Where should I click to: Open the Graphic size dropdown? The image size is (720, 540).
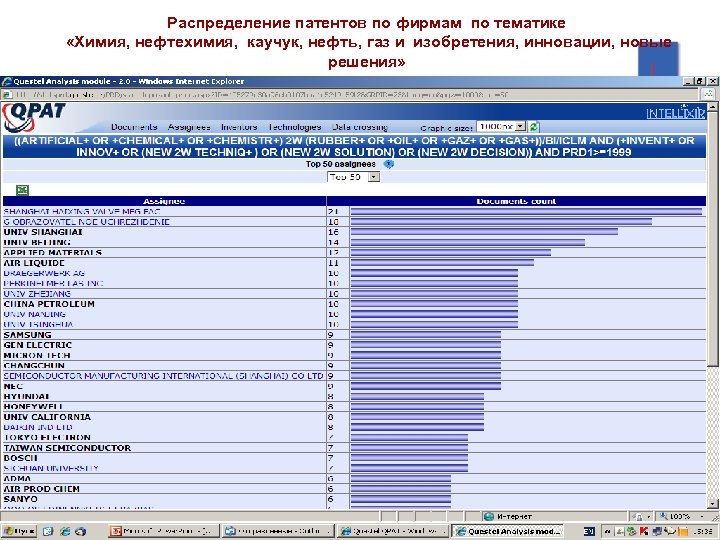[x=501, y=126]
